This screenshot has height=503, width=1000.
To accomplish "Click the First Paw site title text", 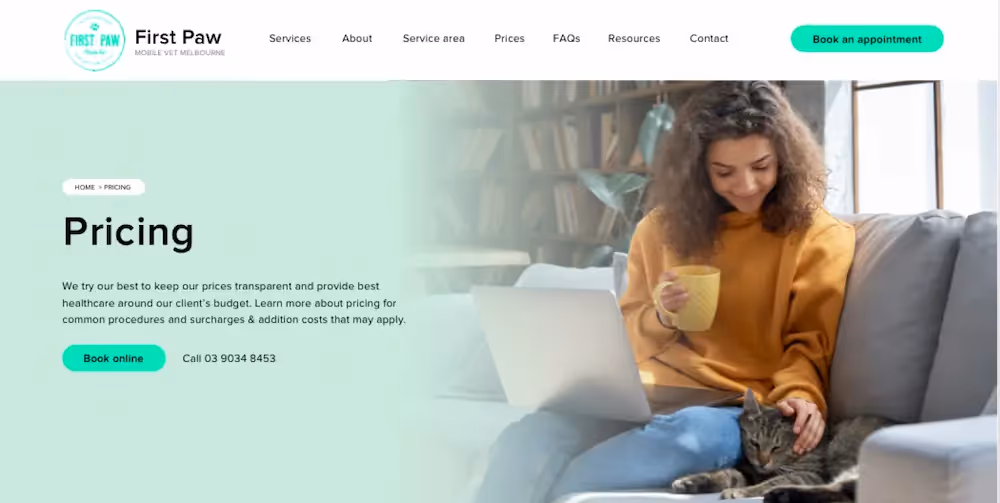I will pos(178,37).
